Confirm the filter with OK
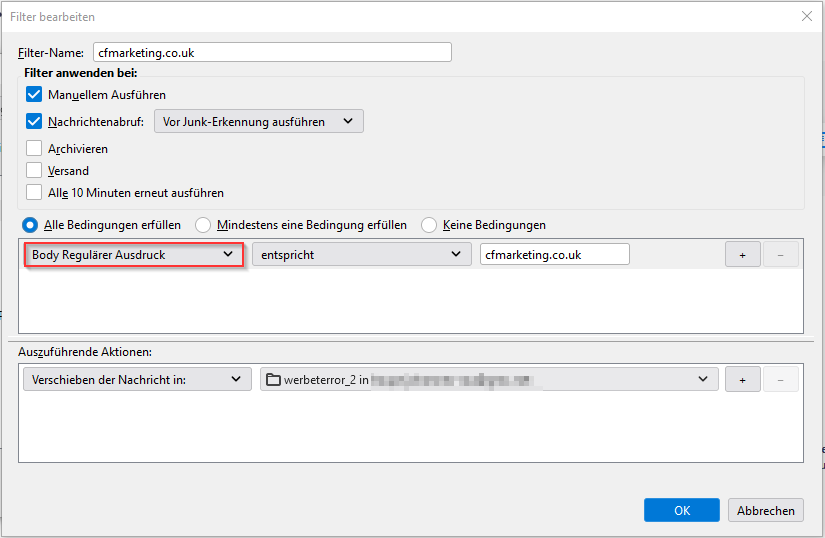This screenshot has height=538, width=825. (x=681, y=510)
